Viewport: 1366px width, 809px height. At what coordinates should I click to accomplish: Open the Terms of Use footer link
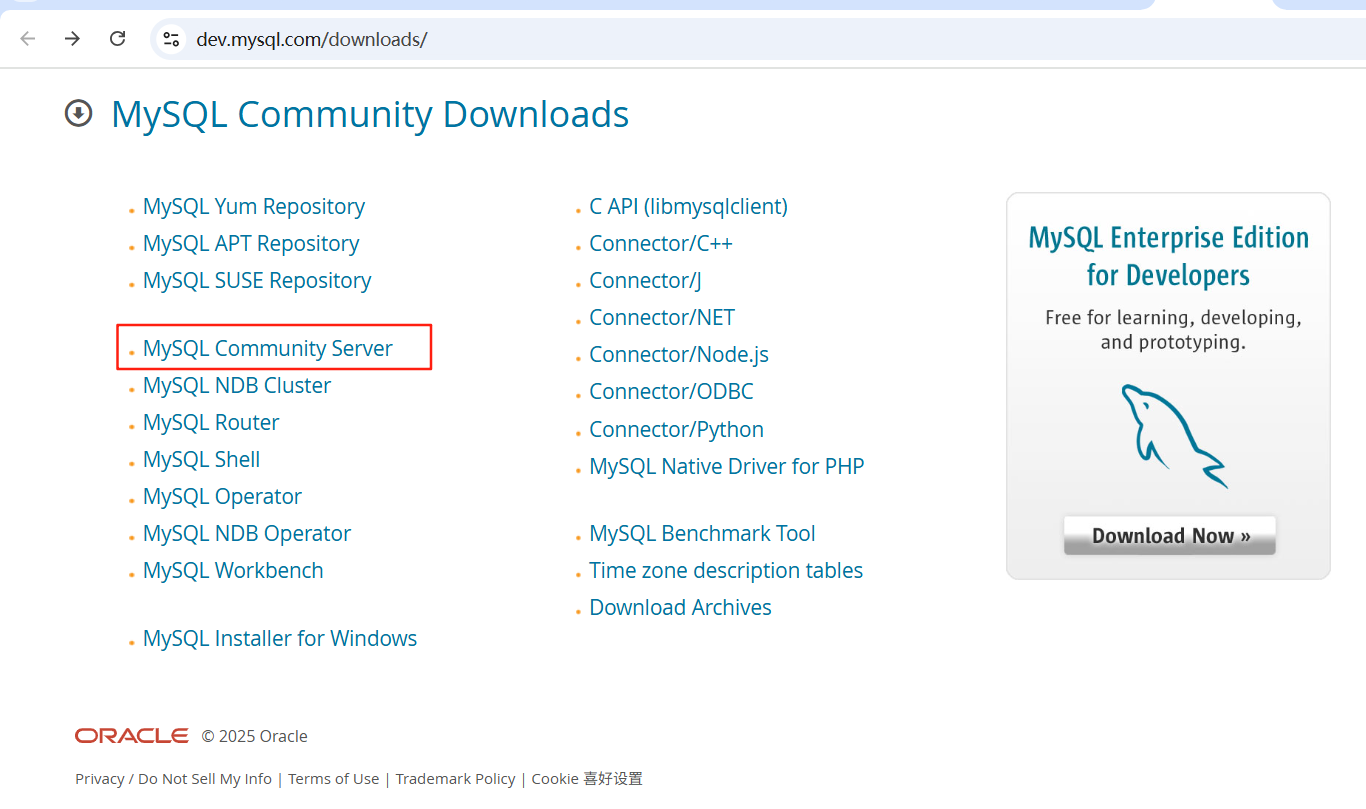pos(334,778)
